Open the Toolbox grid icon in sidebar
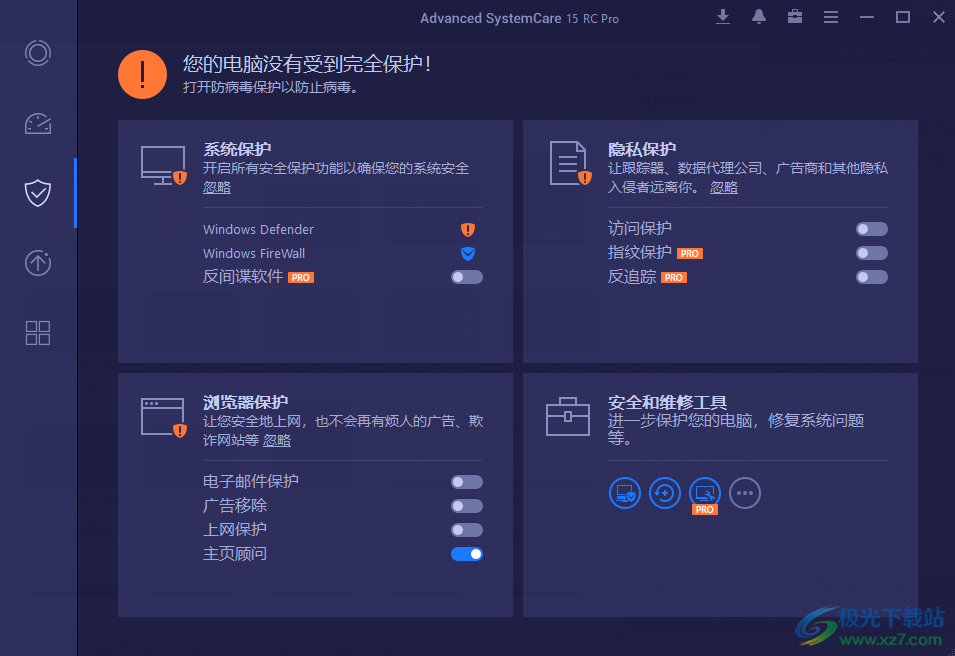 pyautogui.click(x=38, y=333)
